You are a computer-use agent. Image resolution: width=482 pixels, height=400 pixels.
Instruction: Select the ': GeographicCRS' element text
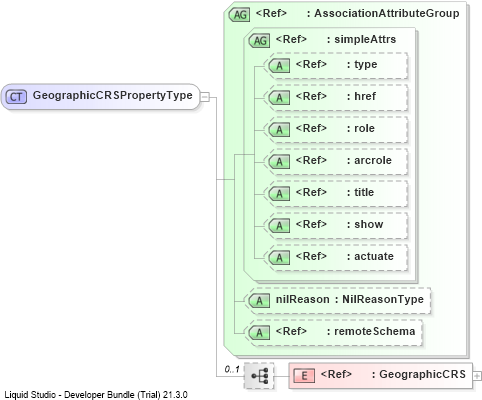(x=419, y=374)
